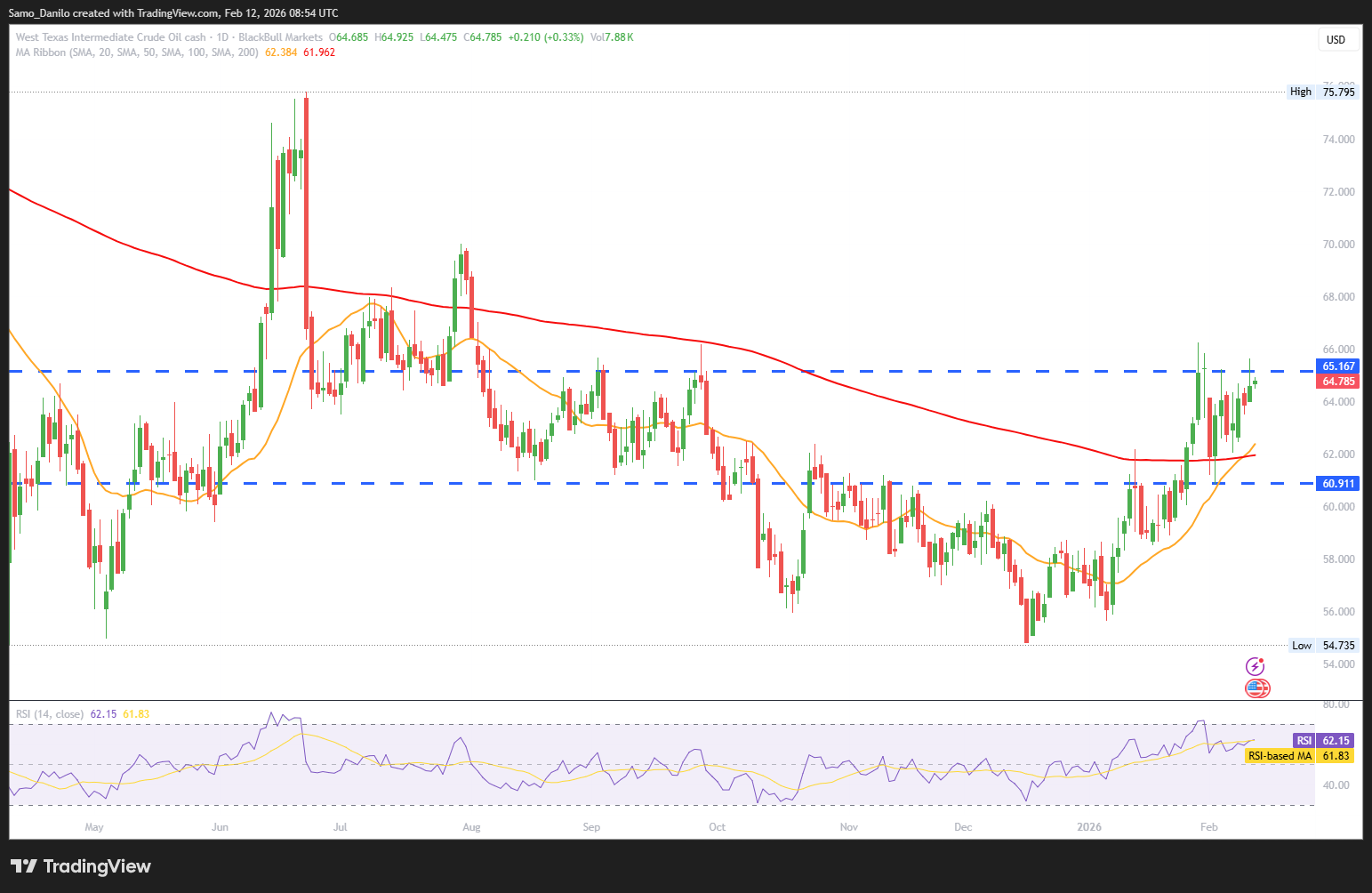
Task: Click the red 61.962 MA value
Action: [x=319, y=52]
